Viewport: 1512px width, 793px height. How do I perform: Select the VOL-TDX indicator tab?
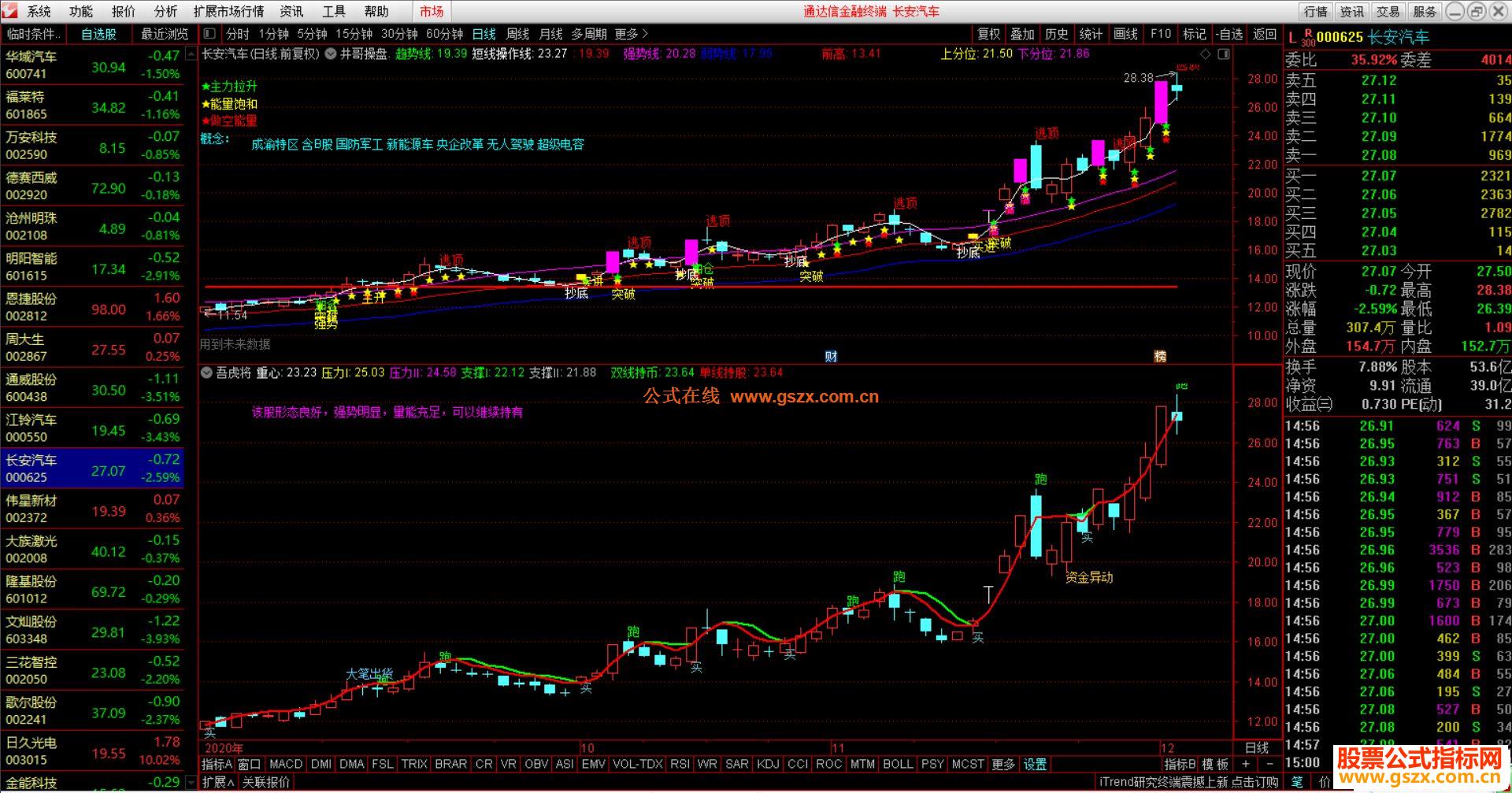pos(638,764)
